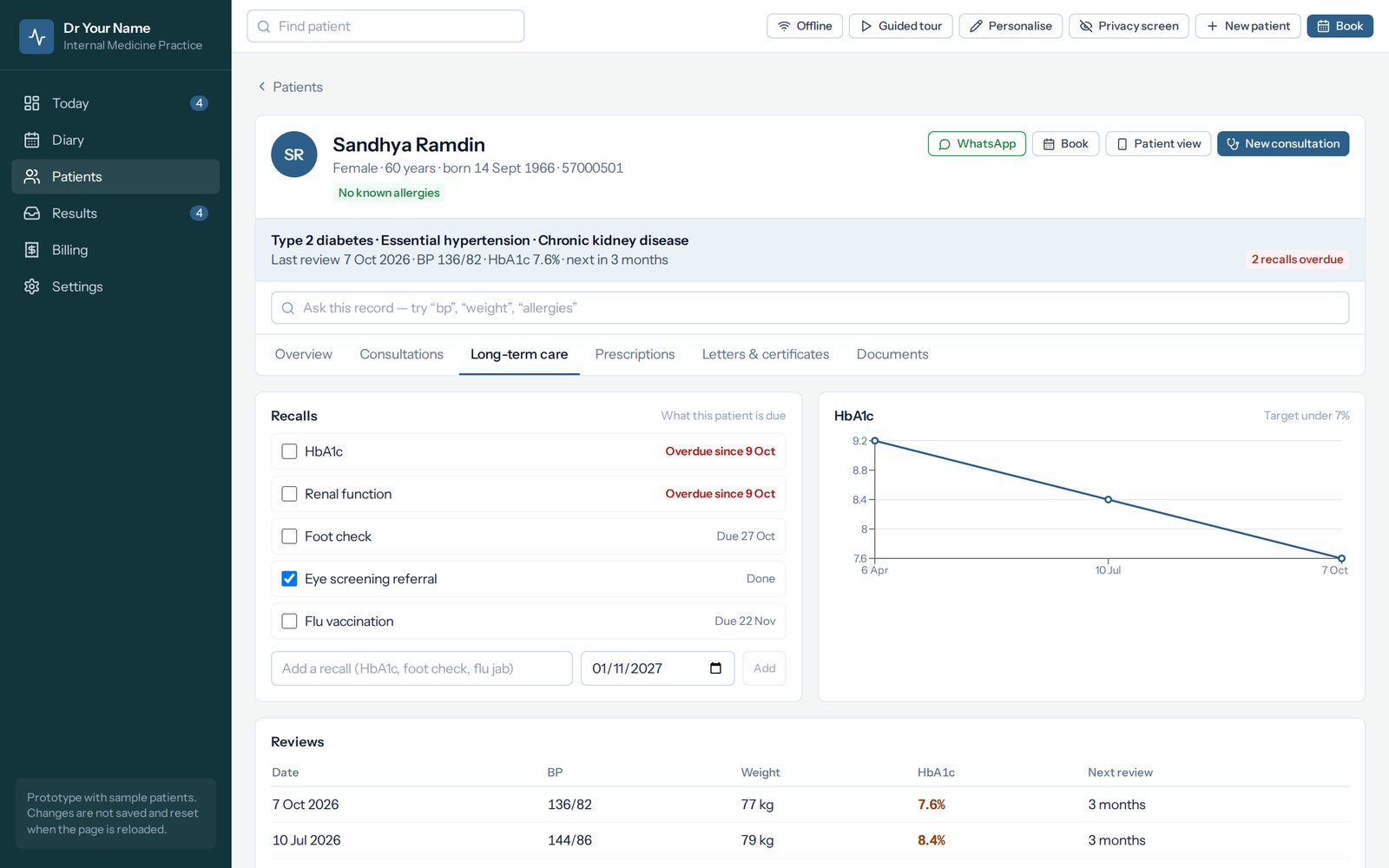Click the Settings gear icon in sidebar
The height and width of the screenshot is (868, 1389).
pos(32,286)
